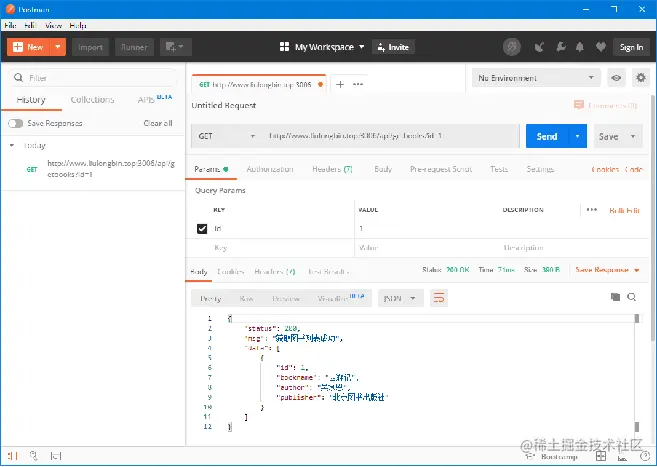Switch response view to Preview
This screenshot has width=657, height=467.
(x=286, y=299)
